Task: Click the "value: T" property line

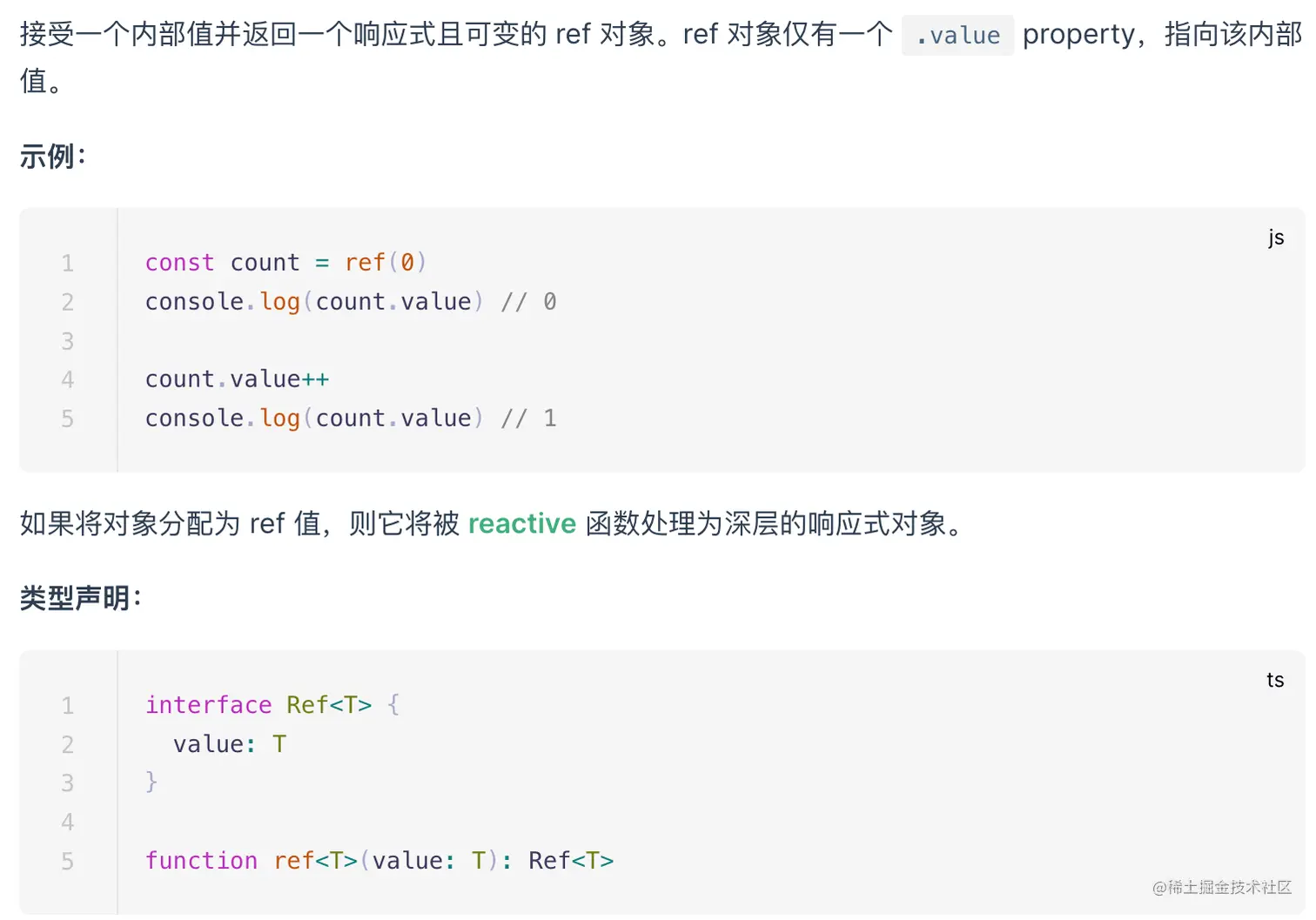Action: [x=230, y=744]
